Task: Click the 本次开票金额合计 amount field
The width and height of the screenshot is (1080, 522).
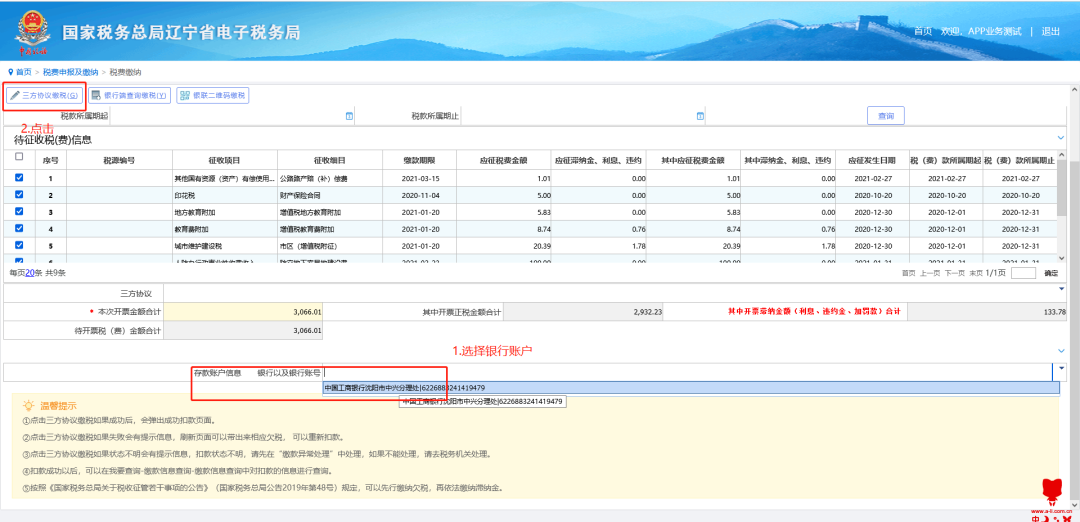Action: [x=243, y=312]
